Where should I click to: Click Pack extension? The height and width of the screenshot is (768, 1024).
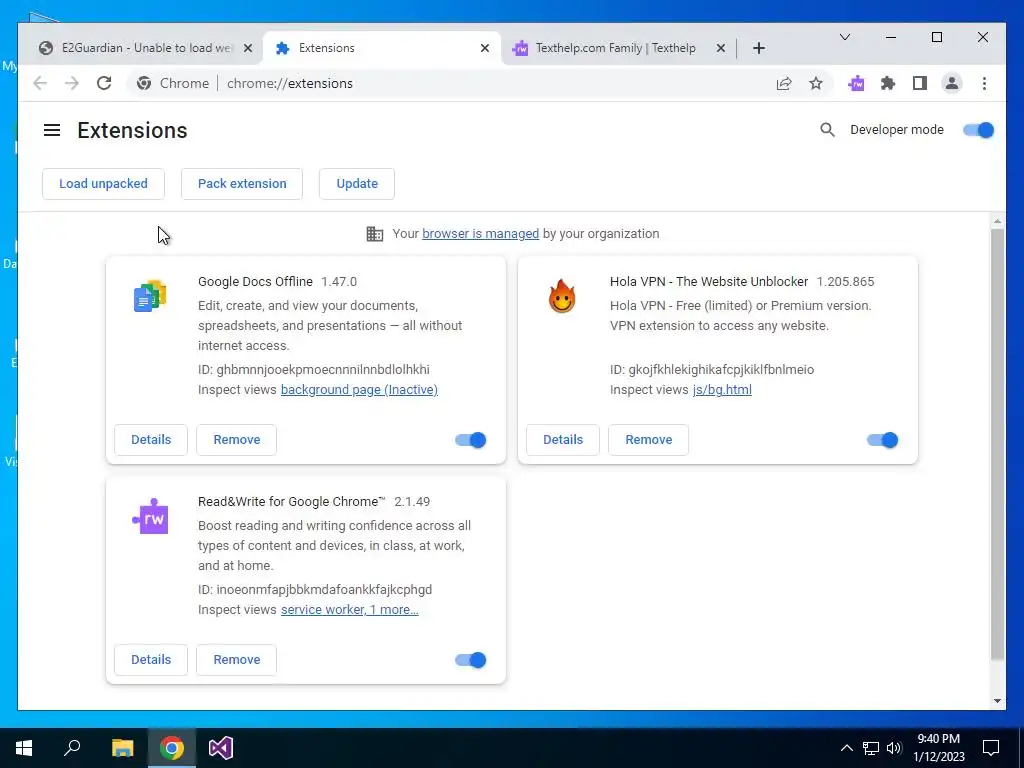242,184
